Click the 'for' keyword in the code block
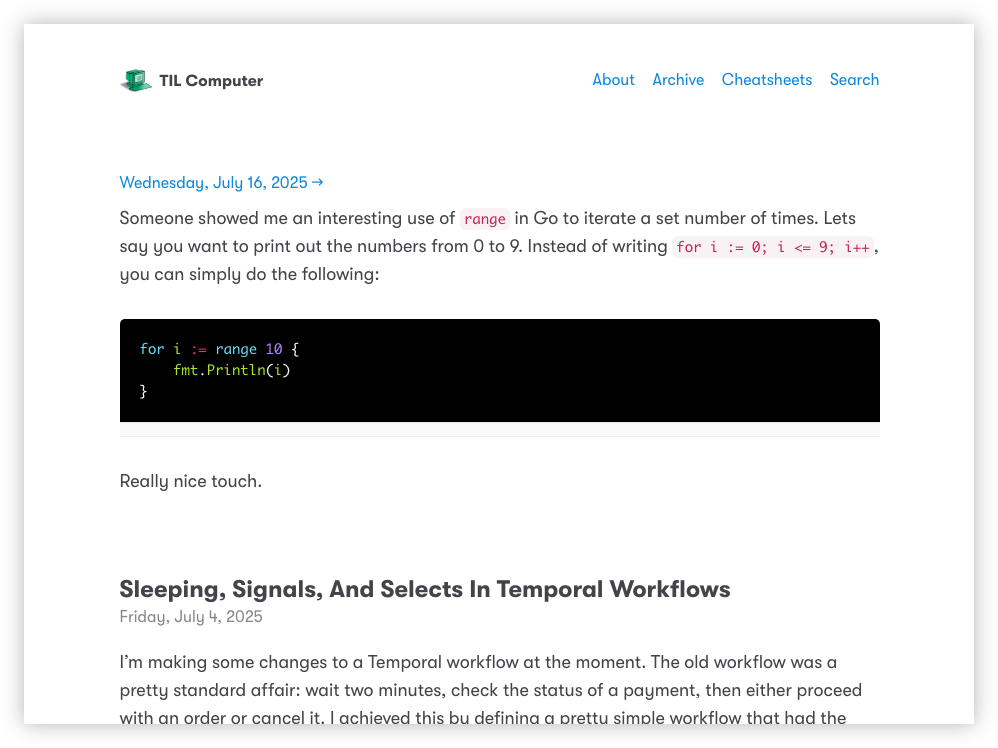 coord(152,349)
